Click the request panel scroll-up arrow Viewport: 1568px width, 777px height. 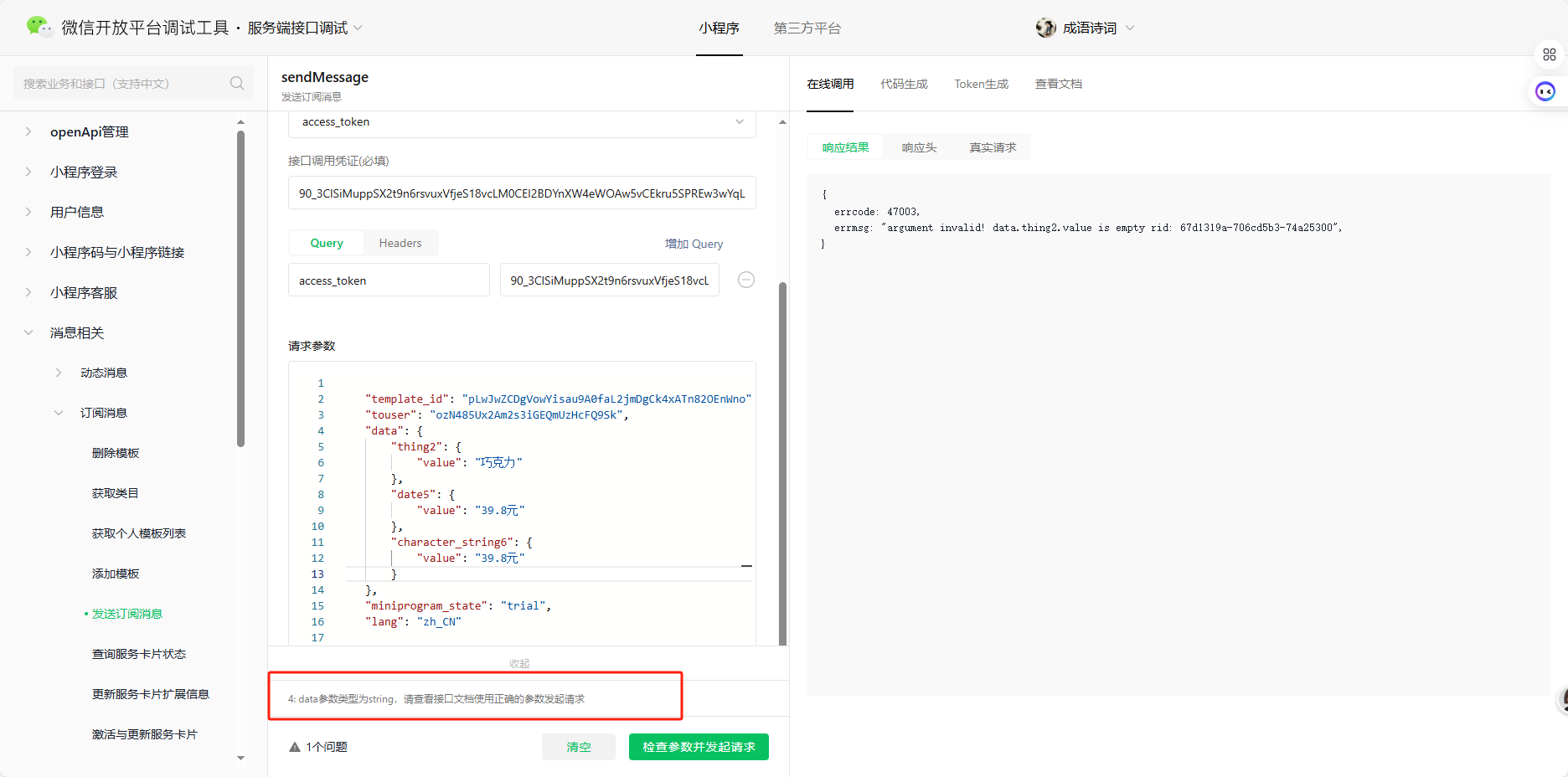click(782, 122)
